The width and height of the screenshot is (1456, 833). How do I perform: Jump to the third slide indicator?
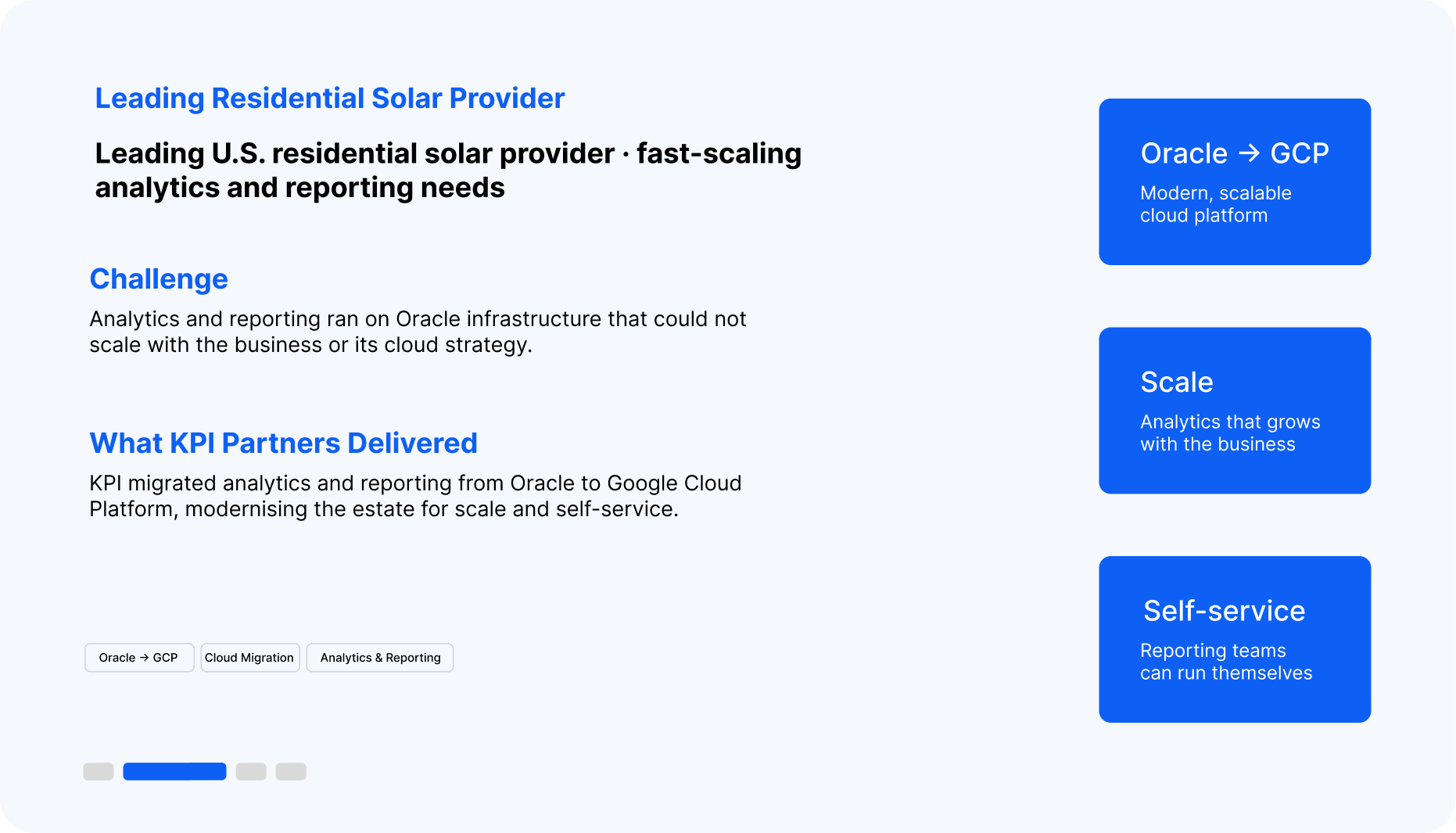tap(251, 771)
